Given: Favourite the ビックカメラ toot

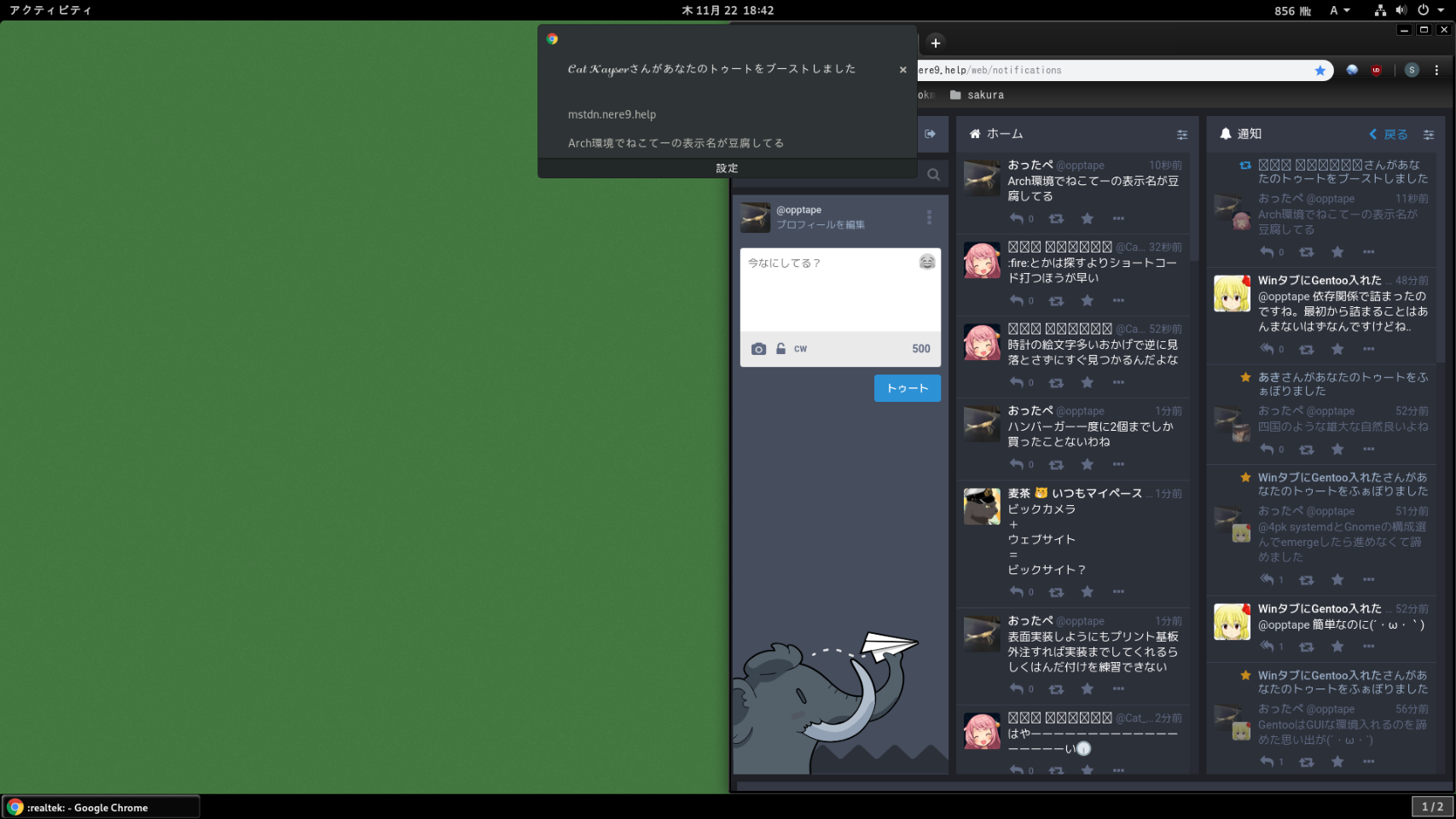Looking at the screenshot, I should tap(1088, 592).
